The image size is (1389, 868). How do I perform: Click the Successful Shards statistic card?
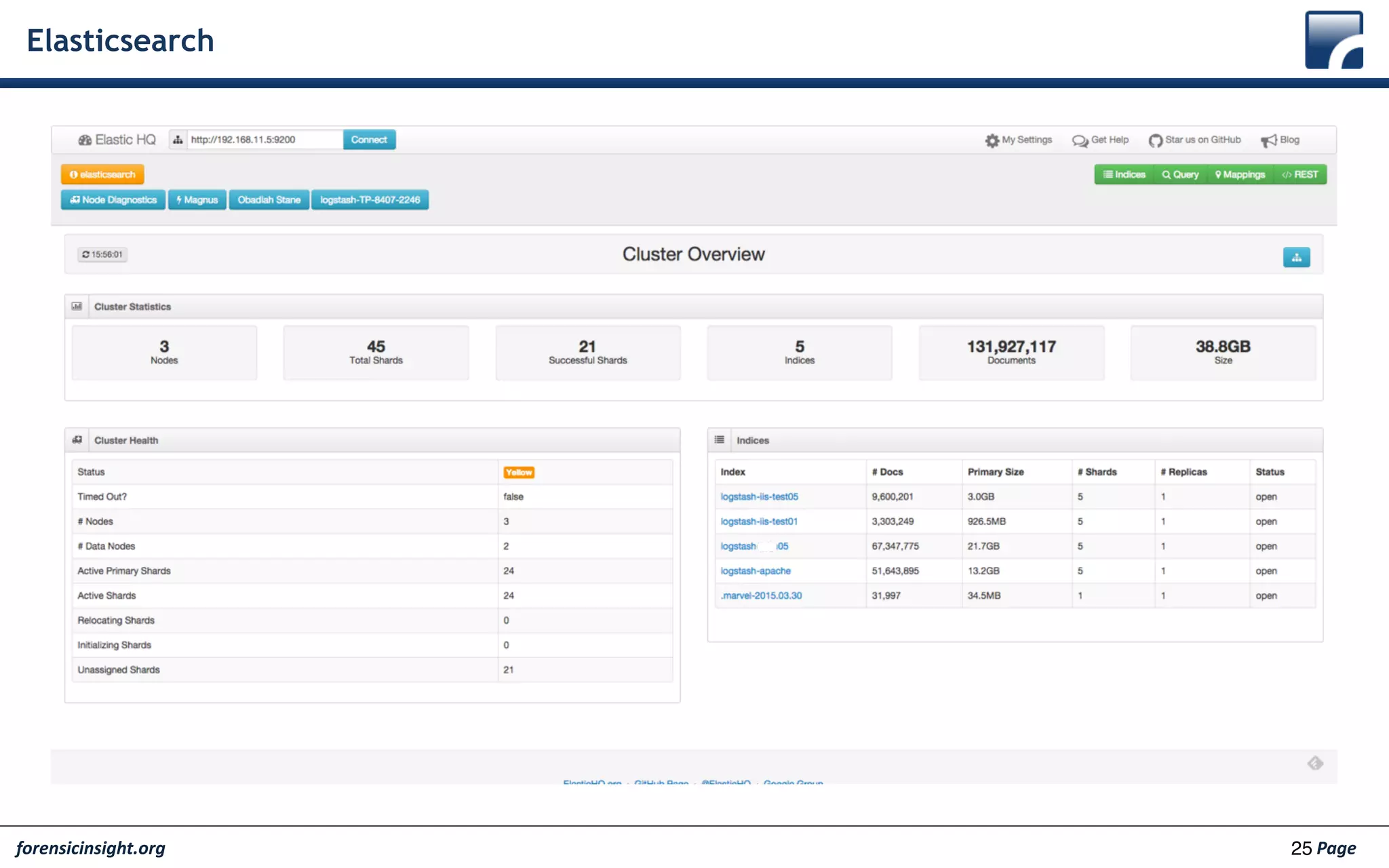[x=588, y=353]
